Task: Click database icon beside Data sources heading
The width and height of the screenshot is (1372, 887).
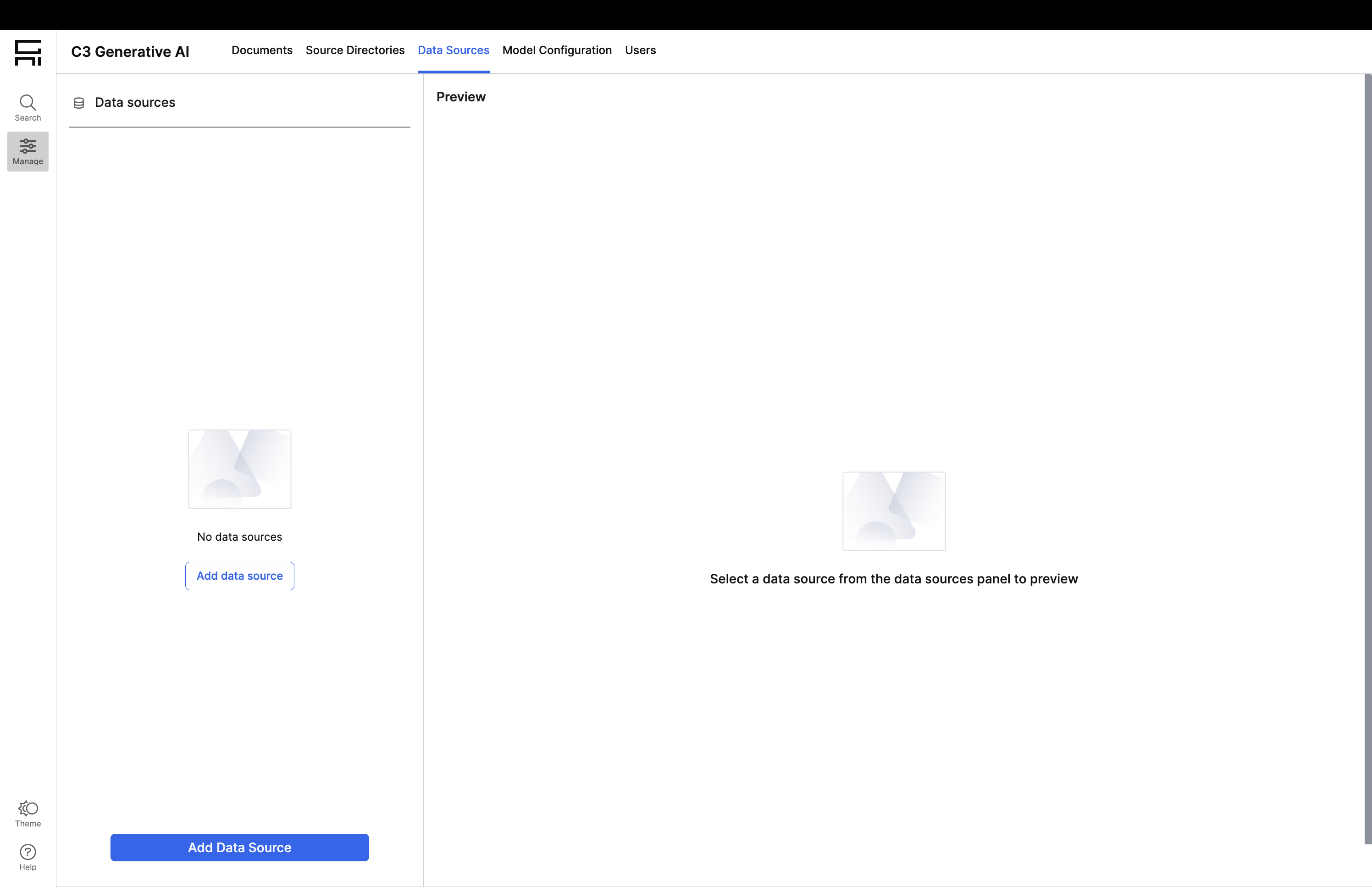Action: click(x=79, y=103)
